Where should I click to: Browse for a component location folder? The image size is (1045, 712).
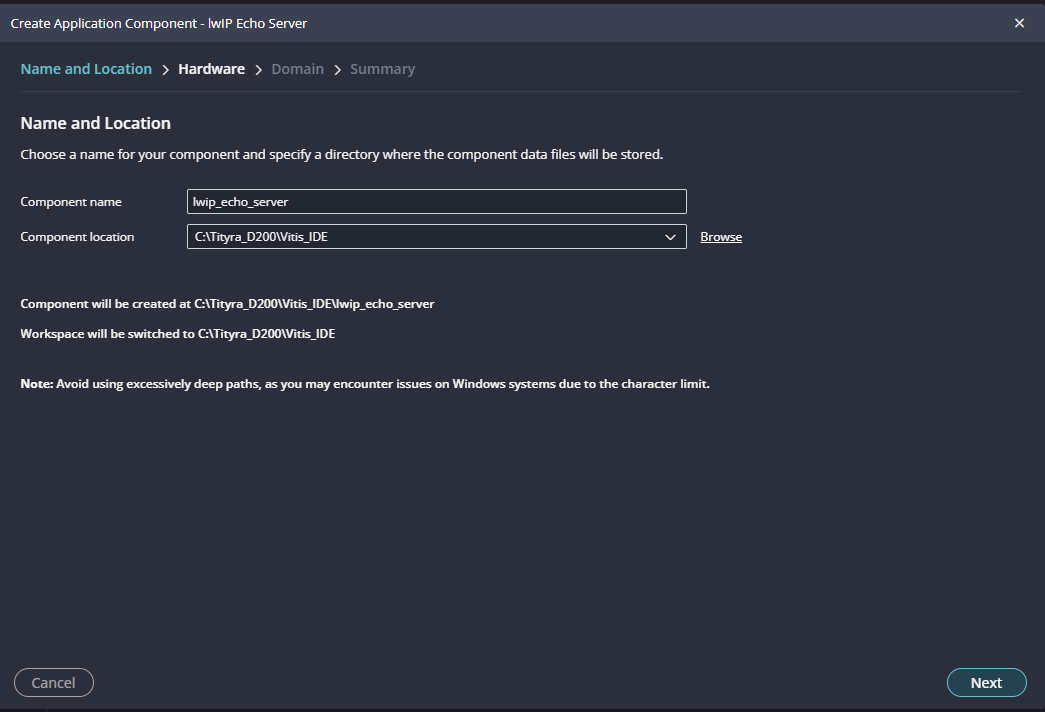coord(720,237)
